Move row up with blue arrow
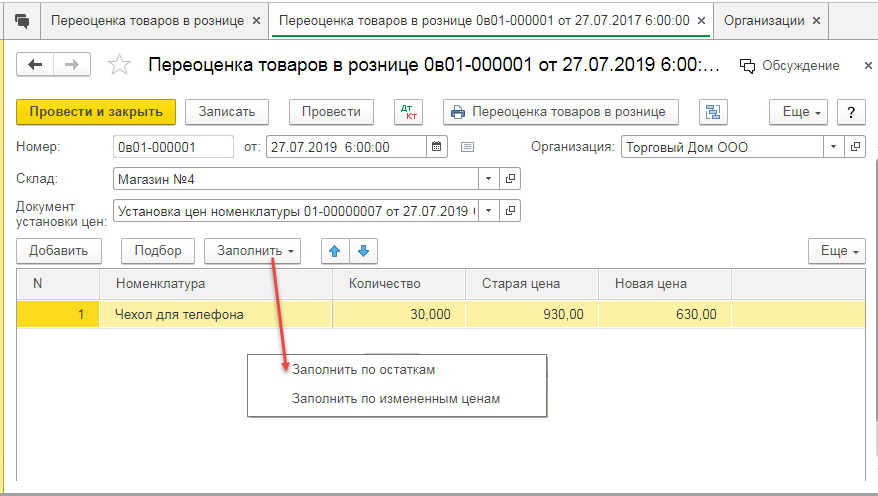 click(x=334, y=251)
